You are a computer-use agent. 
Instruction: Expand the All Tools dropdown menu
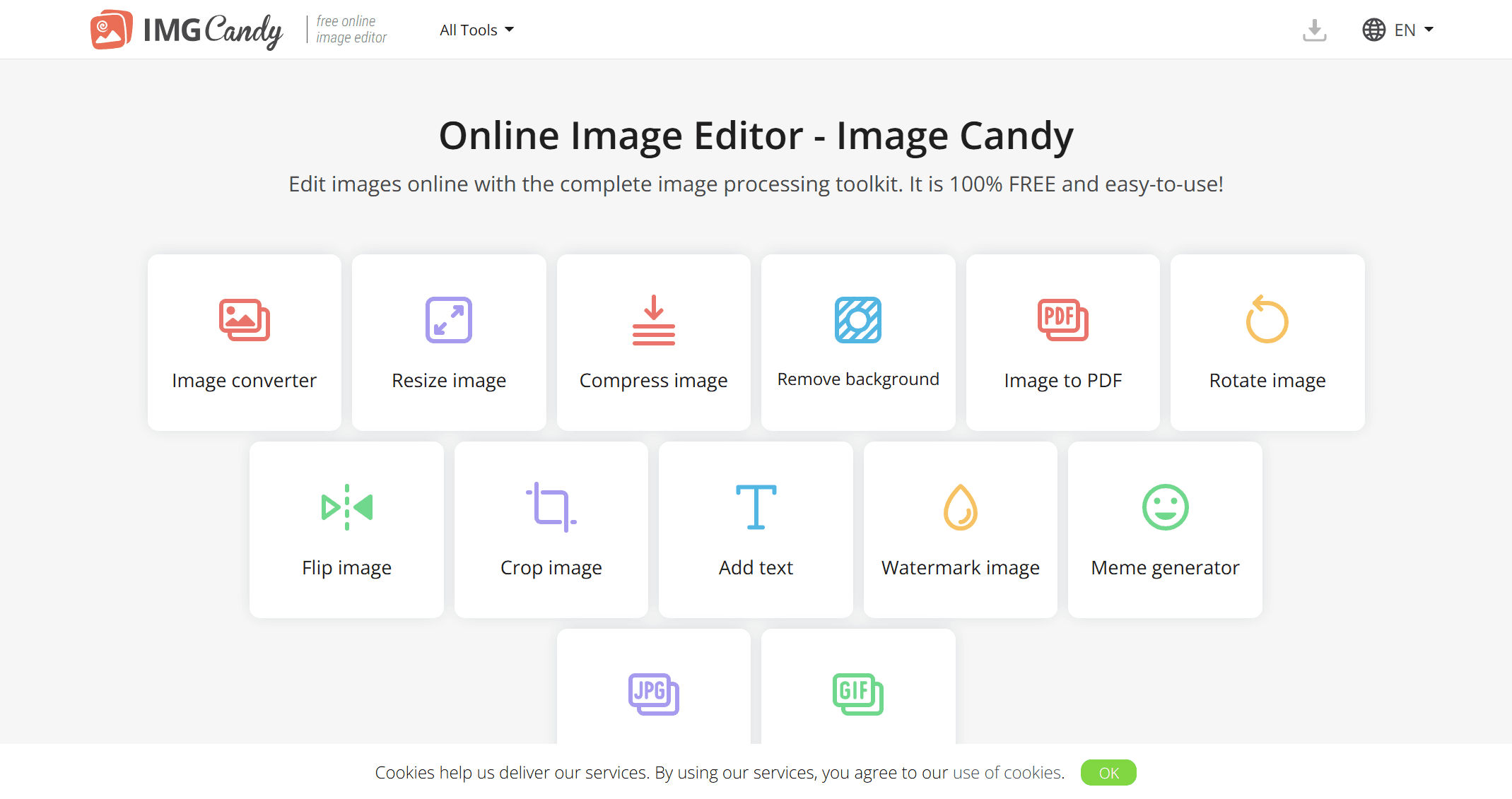[x=476, y=30]
